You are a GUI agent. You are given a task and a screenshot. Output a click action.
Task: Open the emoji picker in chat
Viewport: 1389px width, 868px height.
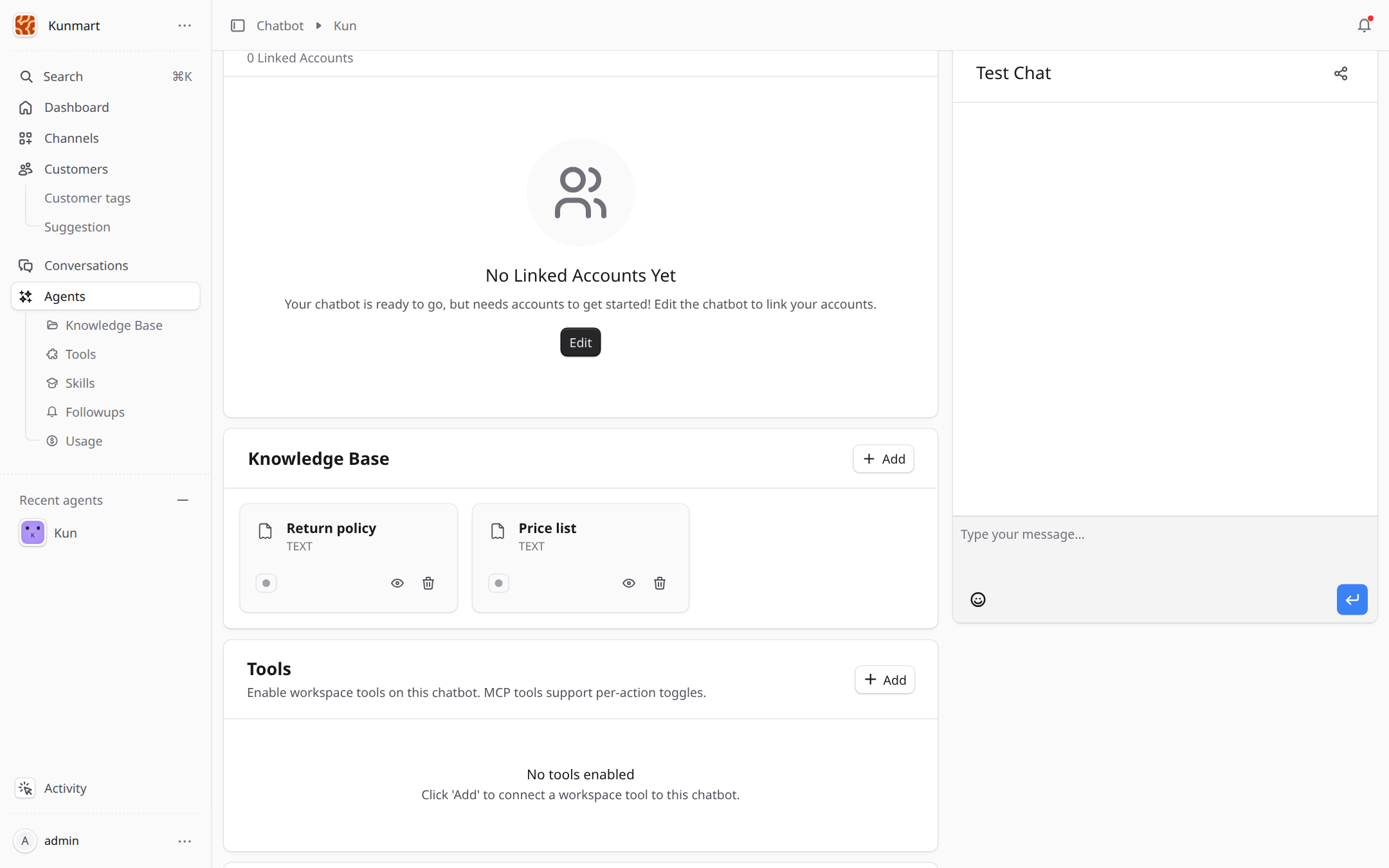tap(978, 600)
